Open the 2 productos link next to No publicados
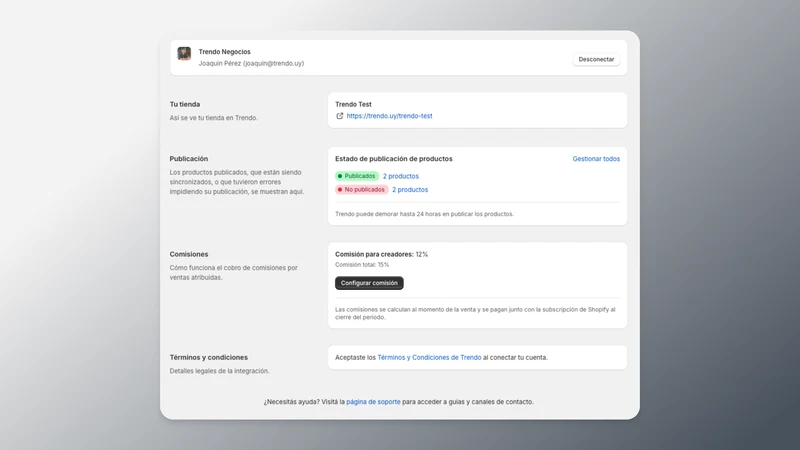The image size is (800, 450). pyautogui.click(x=410, y=189)
